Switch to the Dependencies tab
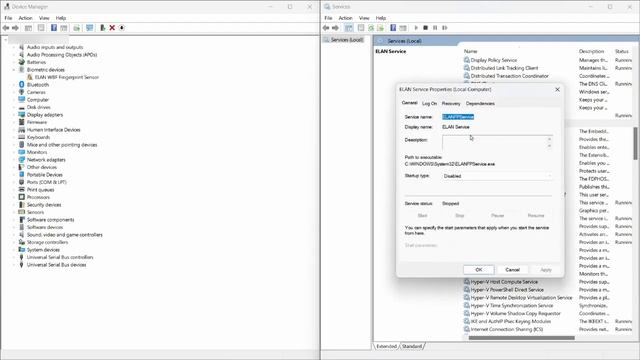 pos(480,104)
